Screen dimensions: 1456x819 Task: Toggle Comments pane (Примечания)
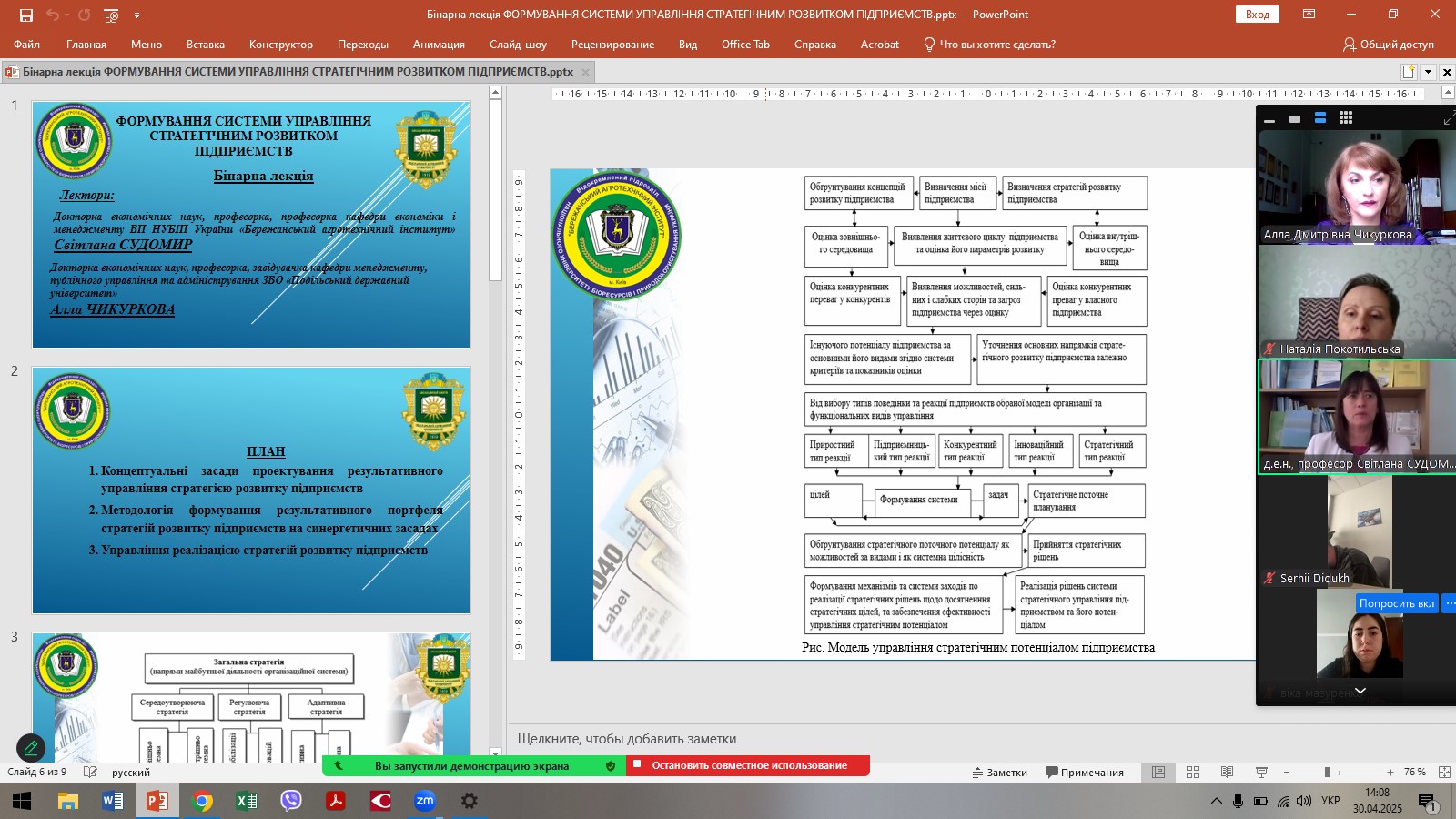1085,773
